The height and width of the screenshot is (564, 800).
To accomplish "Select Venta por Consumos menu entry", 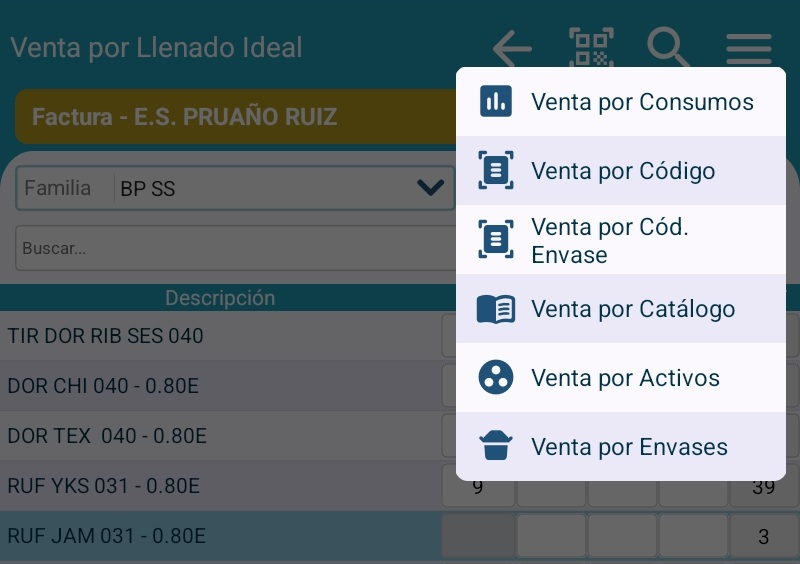I will pos(642,102).
